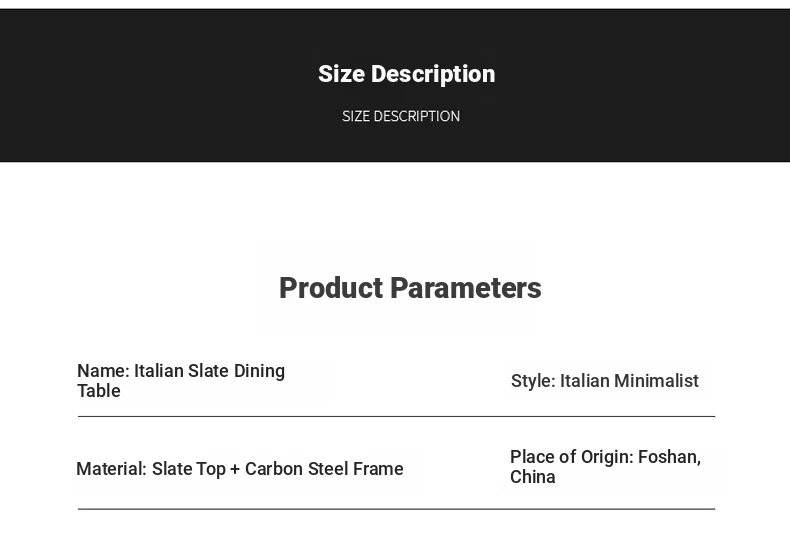
Task: Click the Style: label
Action: pos(533,381)
